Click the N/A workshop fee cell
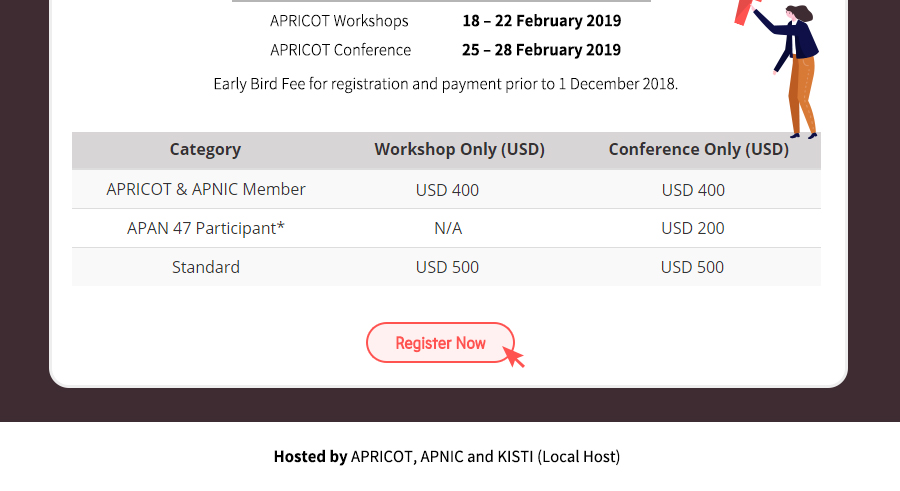The height and width of the screenshot is (491, 900). [x=448, y=228]
